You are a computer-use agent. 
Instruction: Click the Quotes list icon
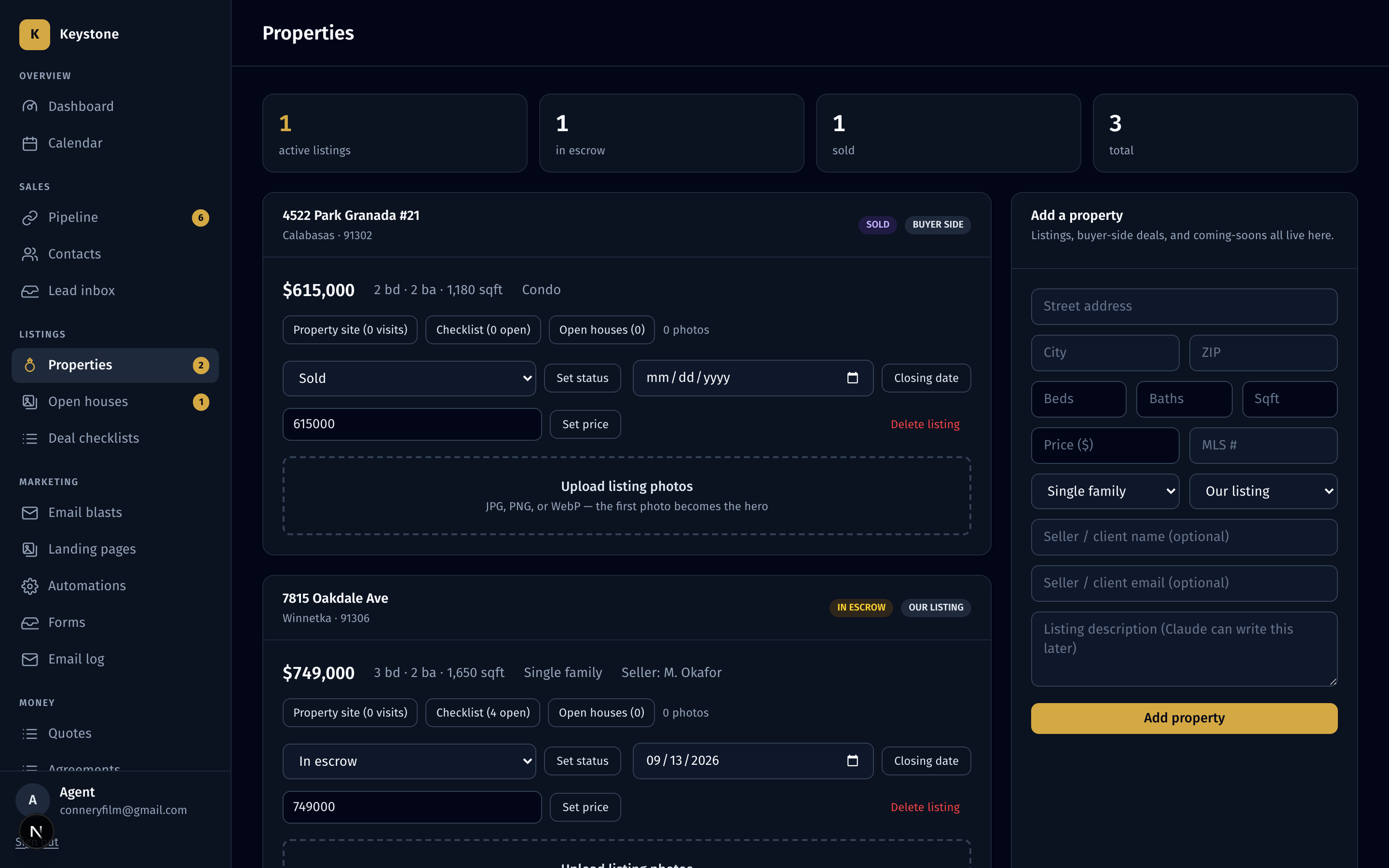coord(30,733)
